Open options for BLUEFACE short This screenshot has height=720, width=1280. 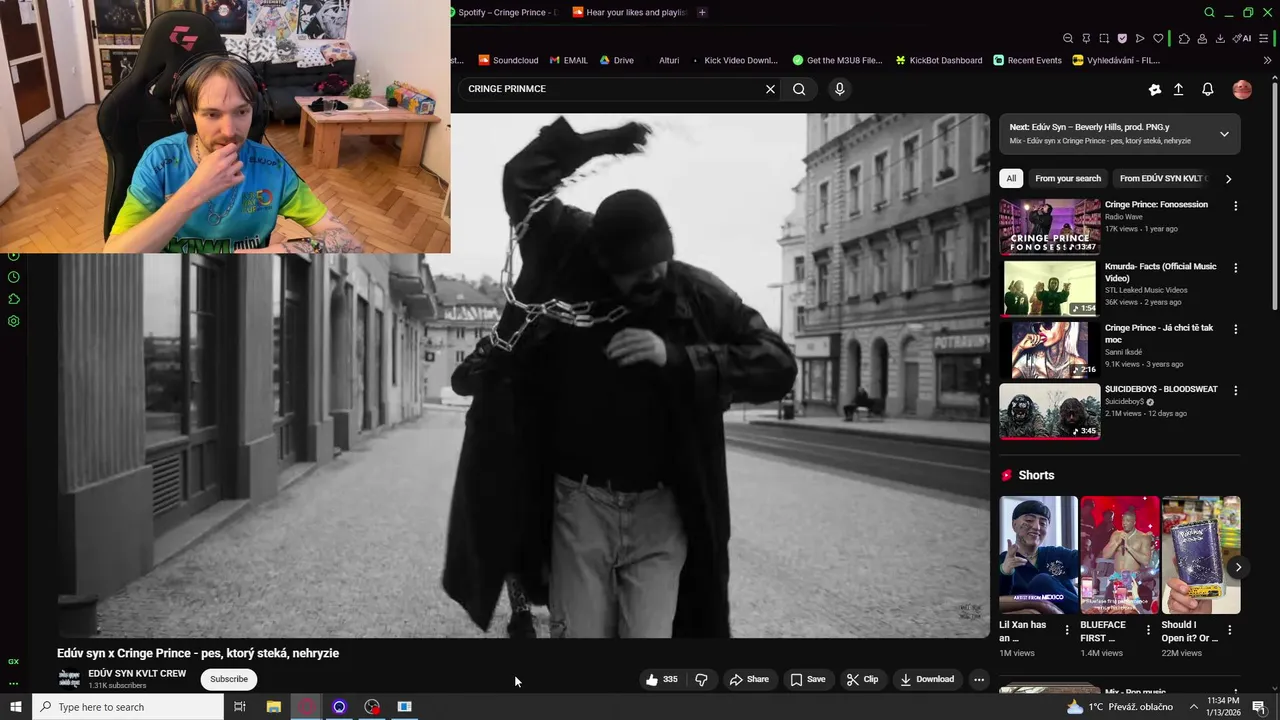[x=1148, y=630]
